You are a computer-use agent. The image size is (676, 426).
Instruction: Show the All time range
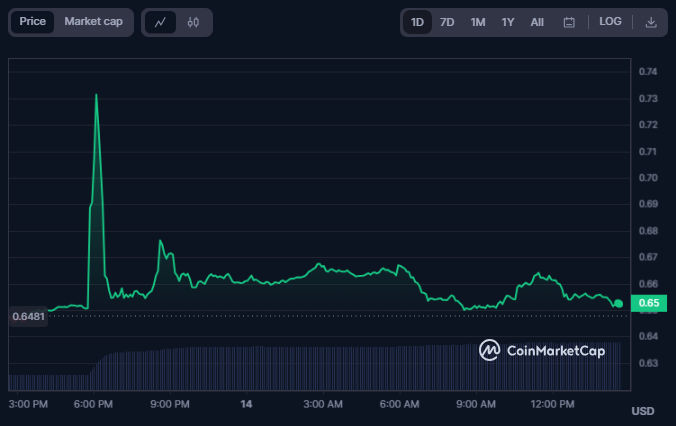537,22
